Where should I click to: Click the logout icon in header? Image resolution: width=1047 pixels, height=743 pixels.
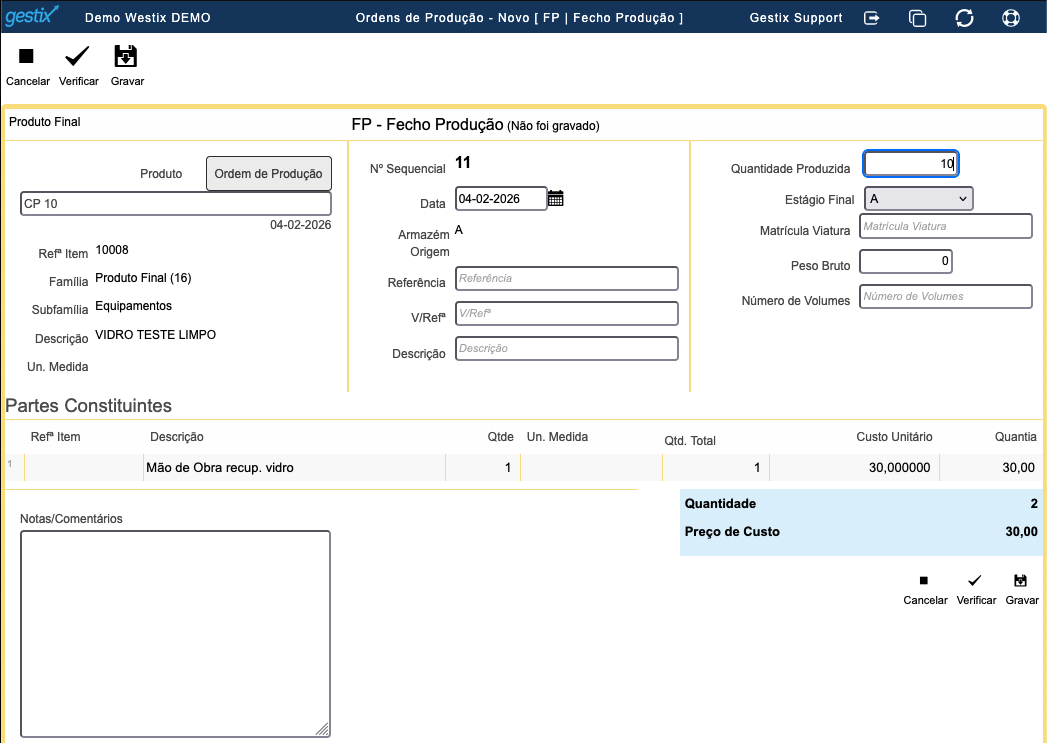point(872,18)
